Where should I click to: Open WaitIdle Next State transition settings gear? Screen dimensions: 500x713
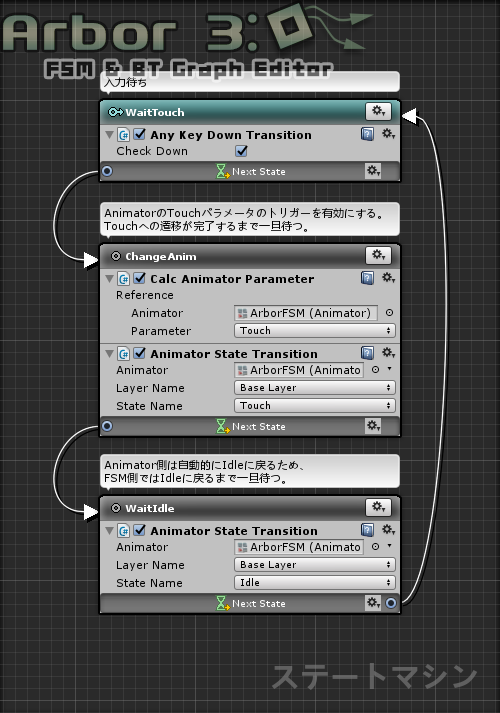pyautogui.click(x=373, y=603)
